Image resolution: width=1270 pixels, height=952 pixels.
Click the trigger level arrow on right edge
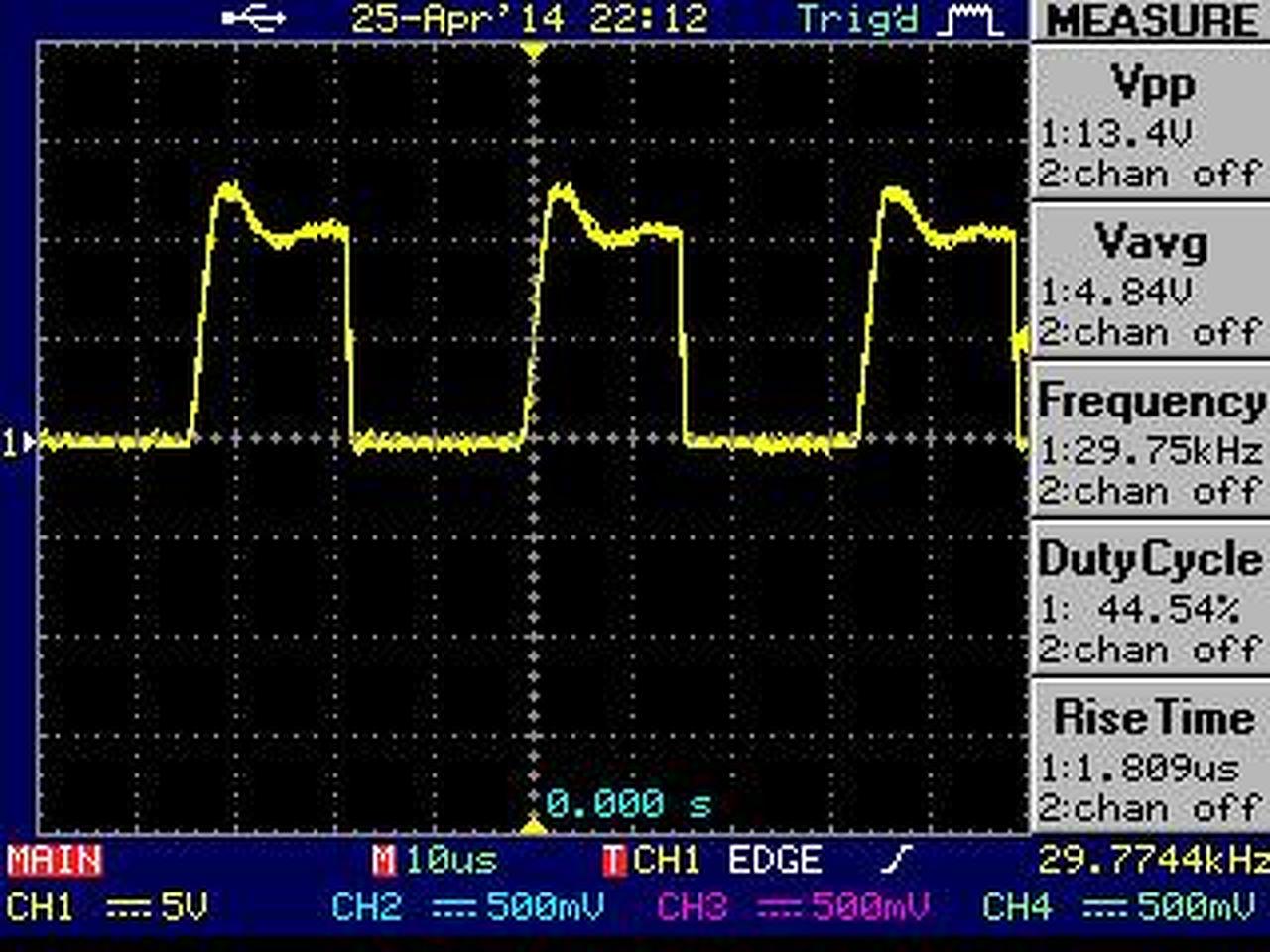coord(1020,342)
